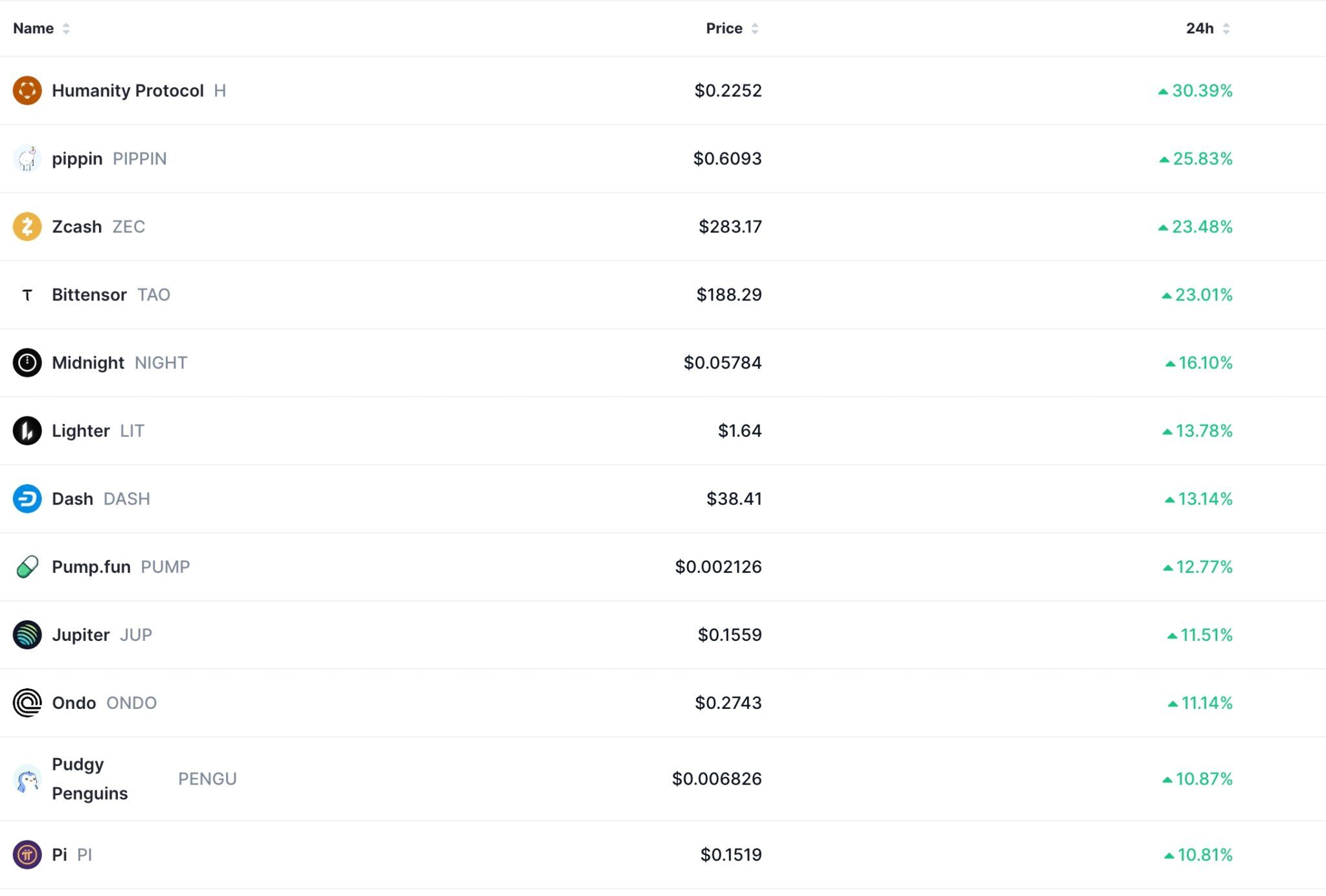Click the Pudgy Penguins icon
The image size is (1326, 896).
pyautogui.click(x=27, y=779)
